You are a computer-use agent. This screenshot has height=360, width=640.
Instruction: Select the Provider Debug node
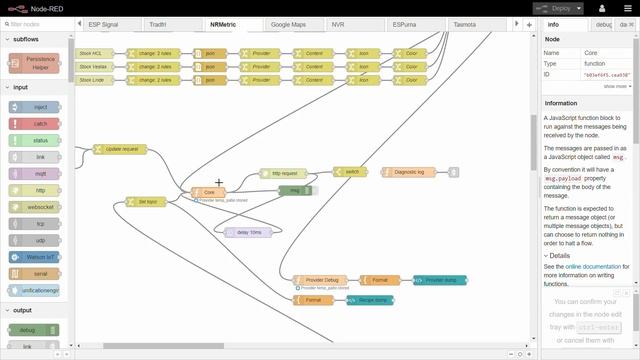[320, 280]
